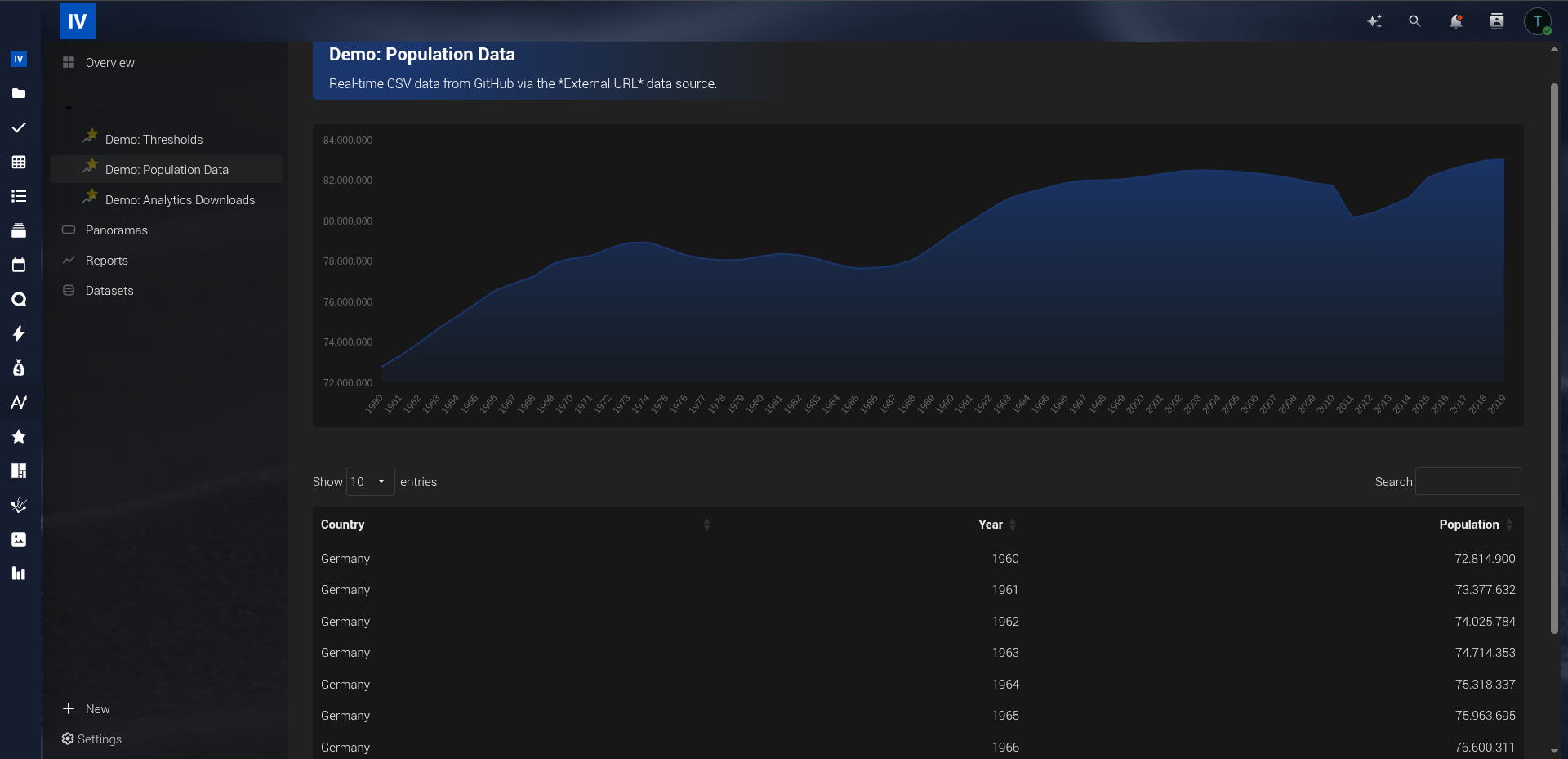Open the notifications bell
This screenshot has width=1568, height=759.
click(x=1455, y=21)
